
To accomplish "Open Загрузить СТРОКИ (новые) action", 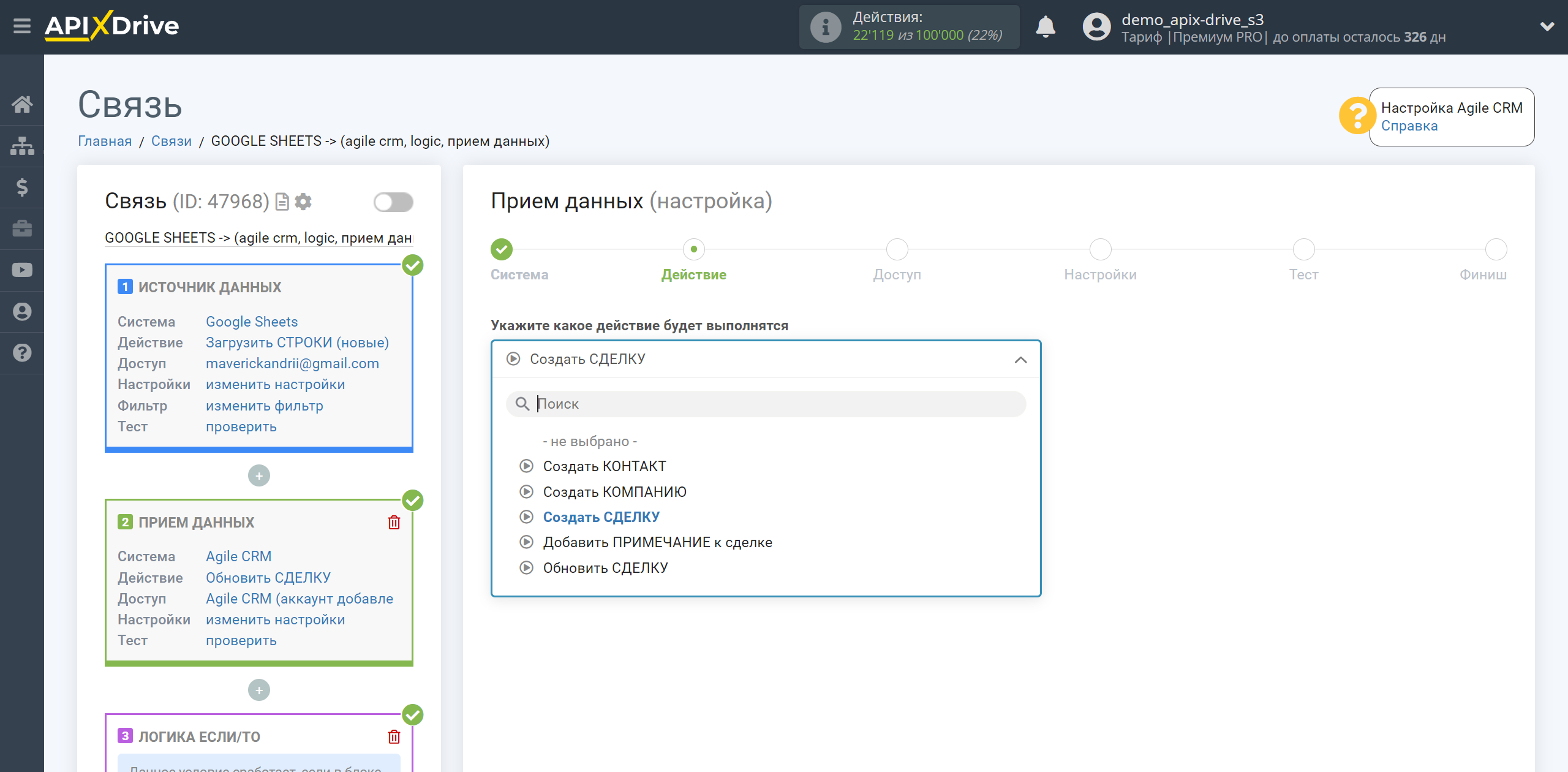I will tap(297, 342).
